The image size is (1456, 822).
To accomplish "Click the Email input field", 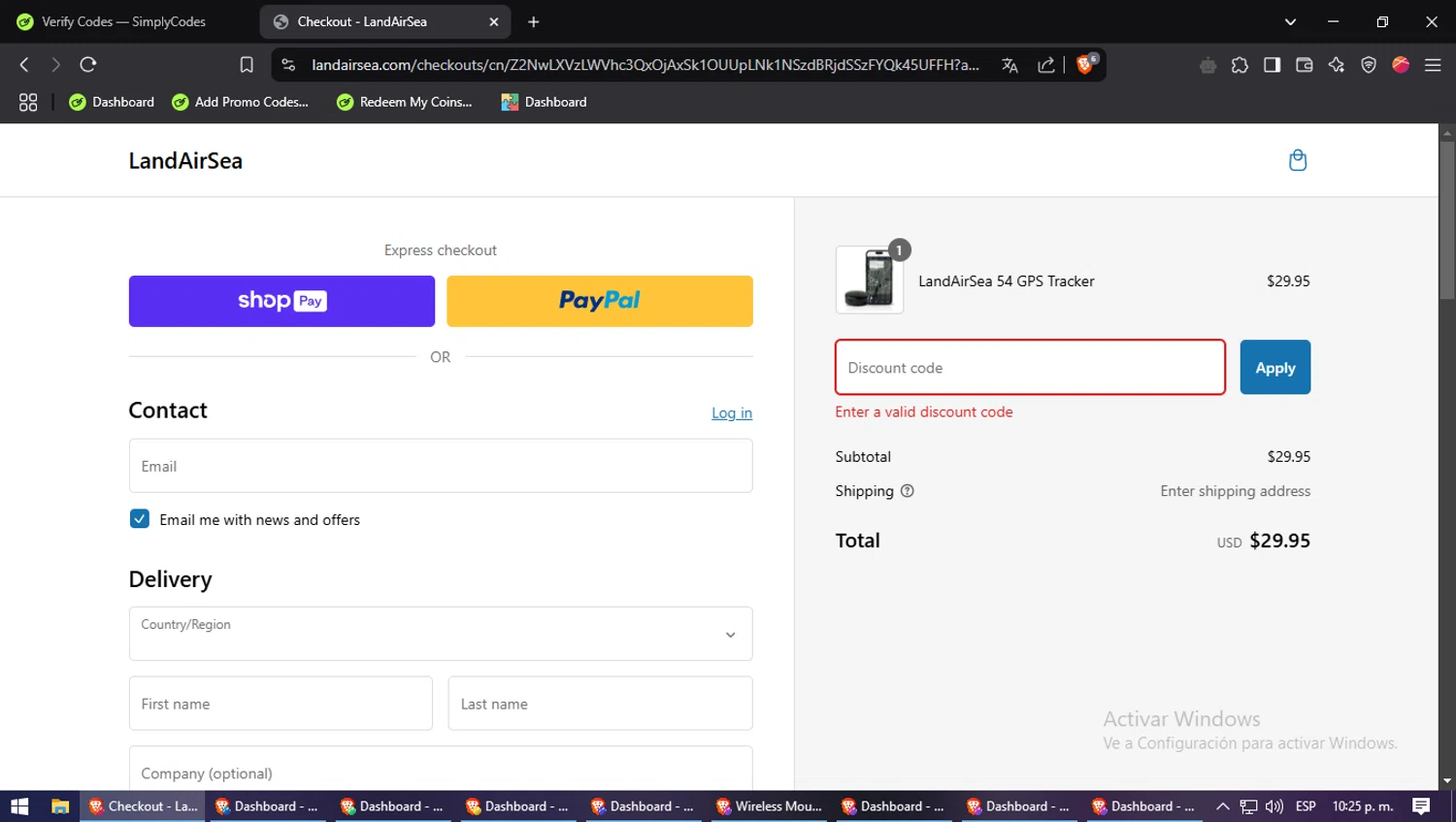I will pyautogui.click(x=441, y=466).
